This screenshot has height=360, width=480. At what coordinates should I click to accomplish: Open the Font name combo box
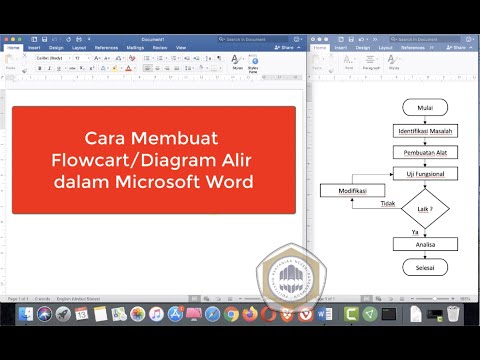pos(53,58)
